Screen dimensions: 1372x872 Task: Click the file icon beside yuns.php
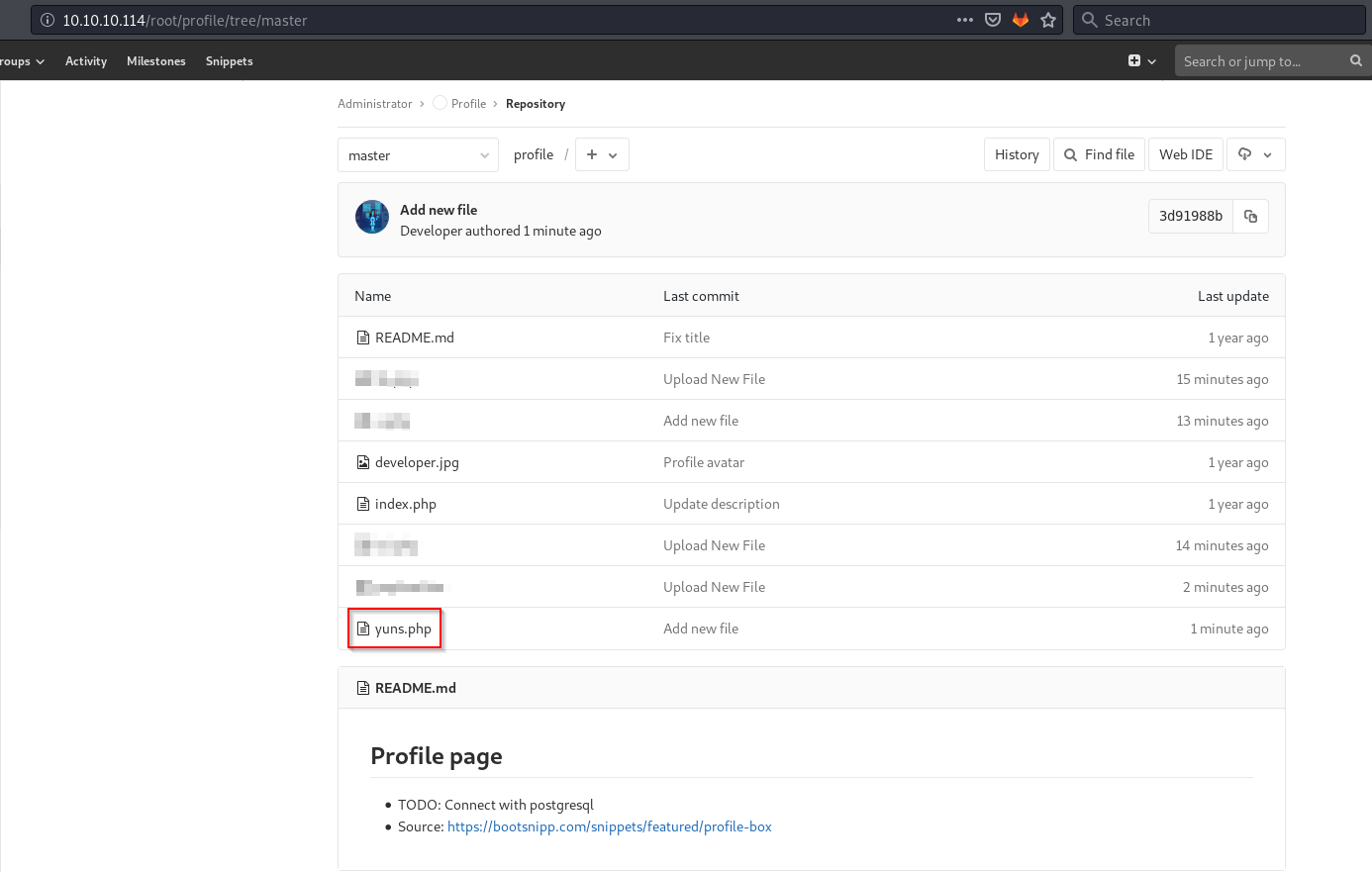tap(362, 629)
